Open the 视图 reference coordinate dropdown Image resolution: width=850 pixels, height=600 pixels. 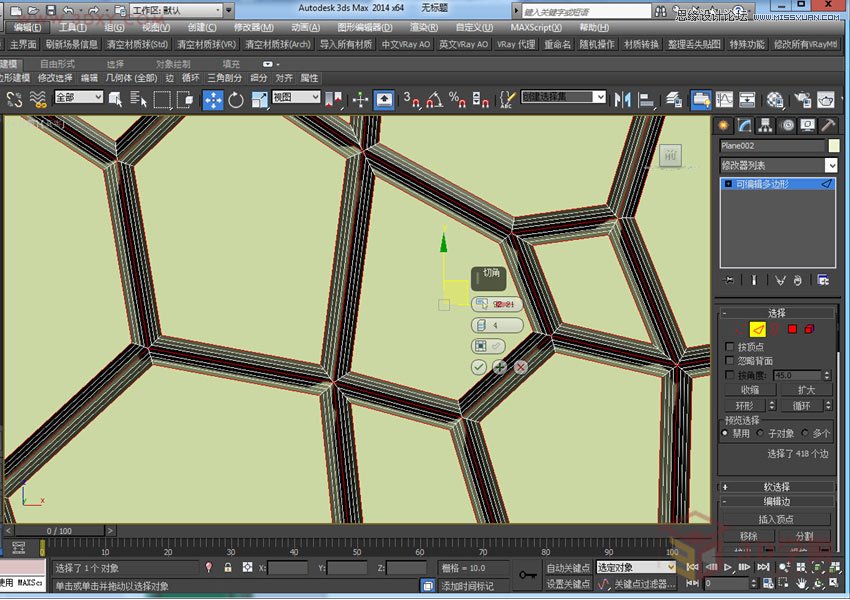pos(296,97)
